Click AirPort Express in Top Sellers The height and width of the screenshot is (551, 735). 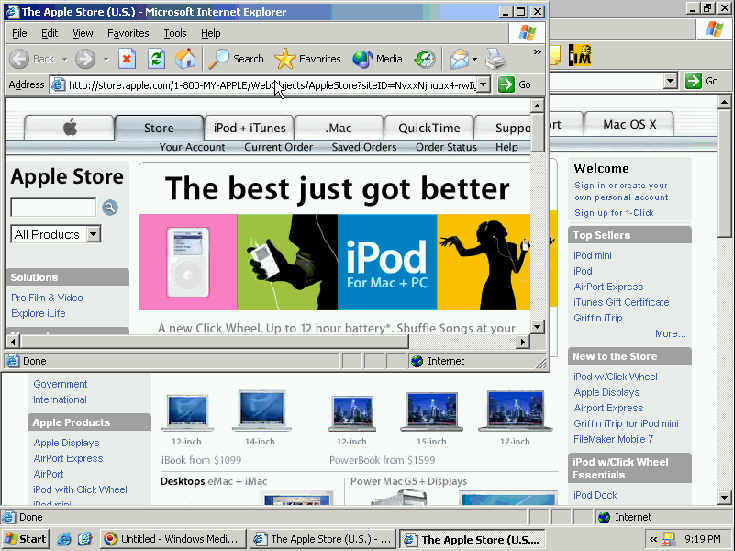(x=608, y=287)
